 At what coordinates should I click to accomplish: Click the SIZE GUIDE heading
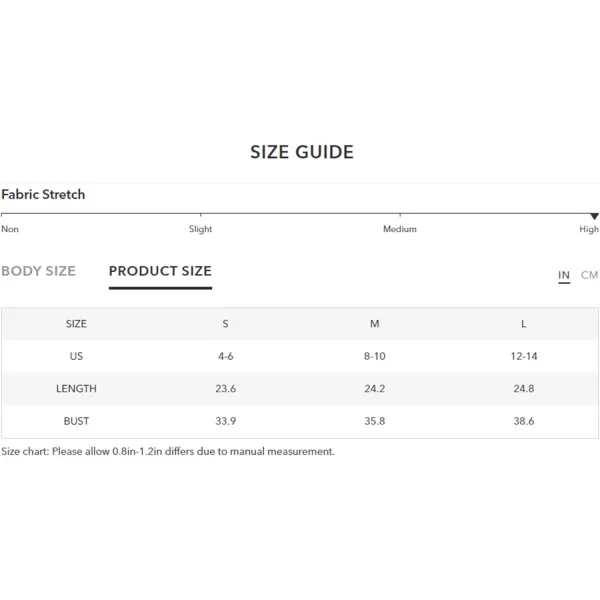302,152
